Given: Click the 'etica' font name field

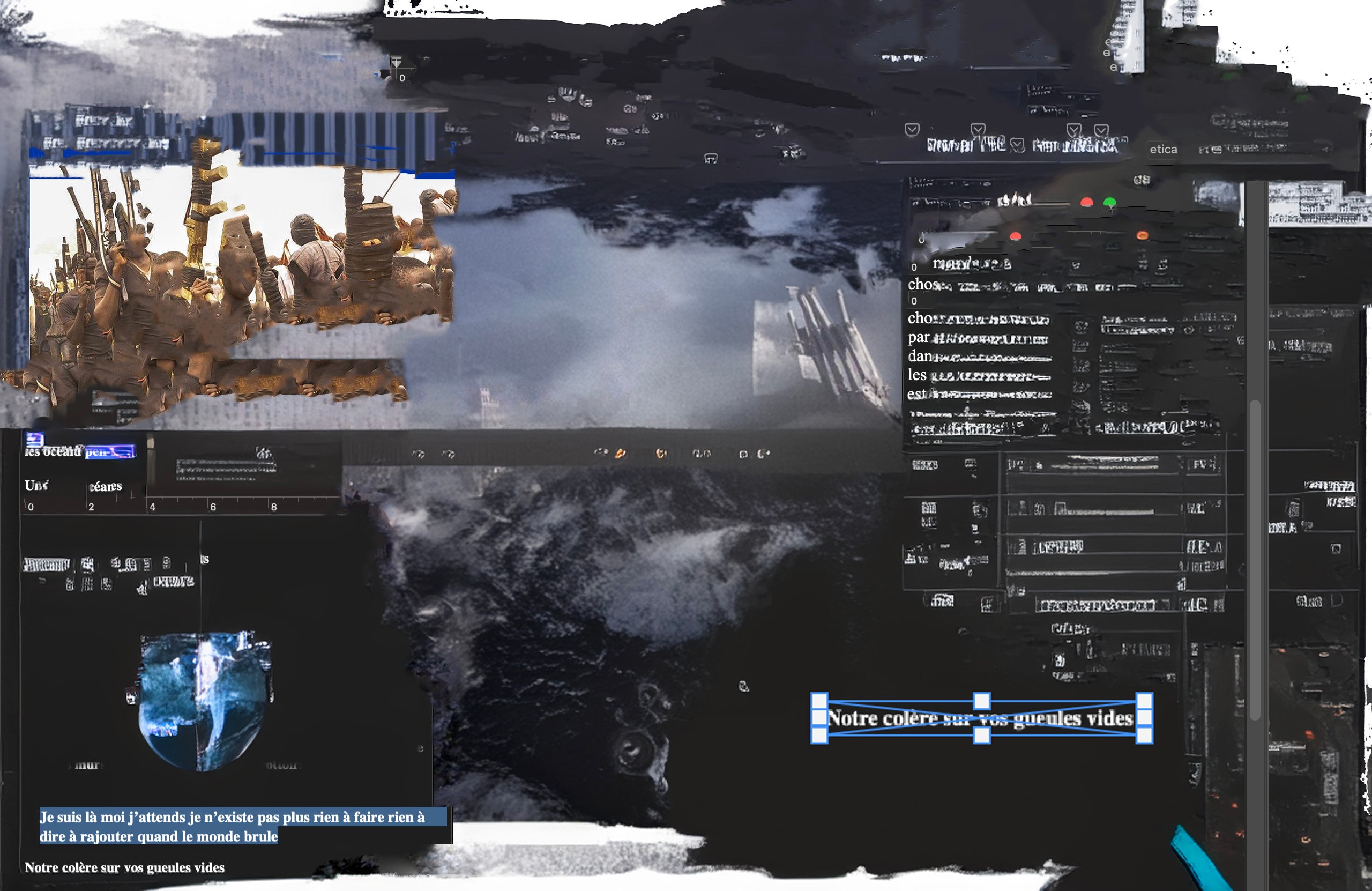Looking at the screenshot, I should [x=1164, y=150].
